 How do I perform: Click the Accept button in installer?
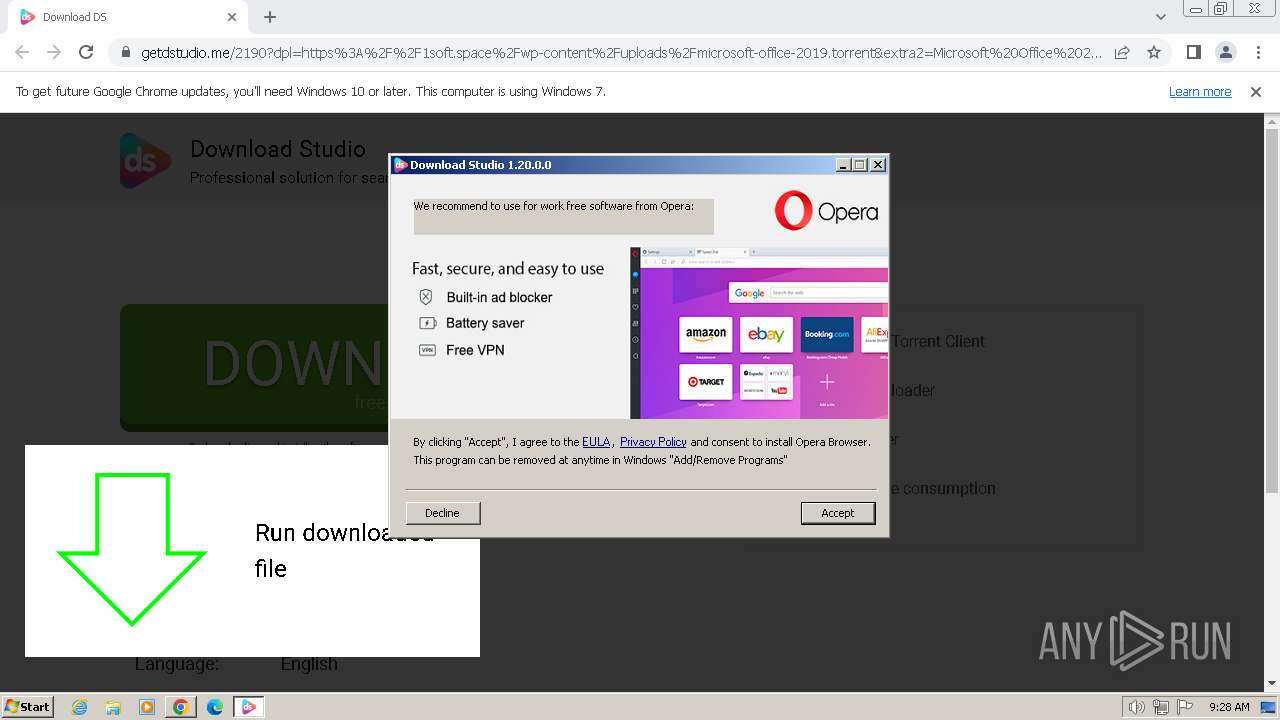[838, 513]
